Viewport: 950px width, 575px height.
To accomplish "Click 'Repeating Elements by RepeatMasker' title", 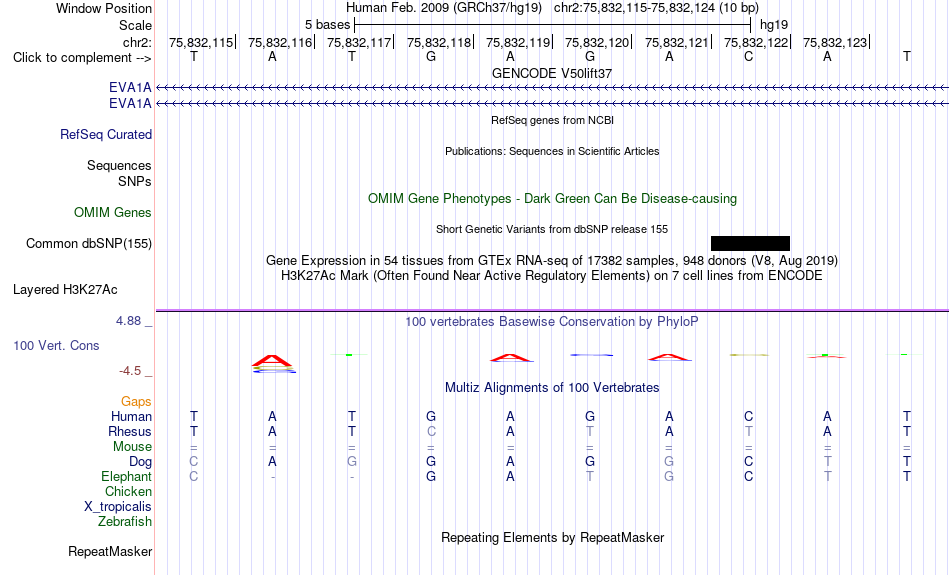I will point(552,537).
